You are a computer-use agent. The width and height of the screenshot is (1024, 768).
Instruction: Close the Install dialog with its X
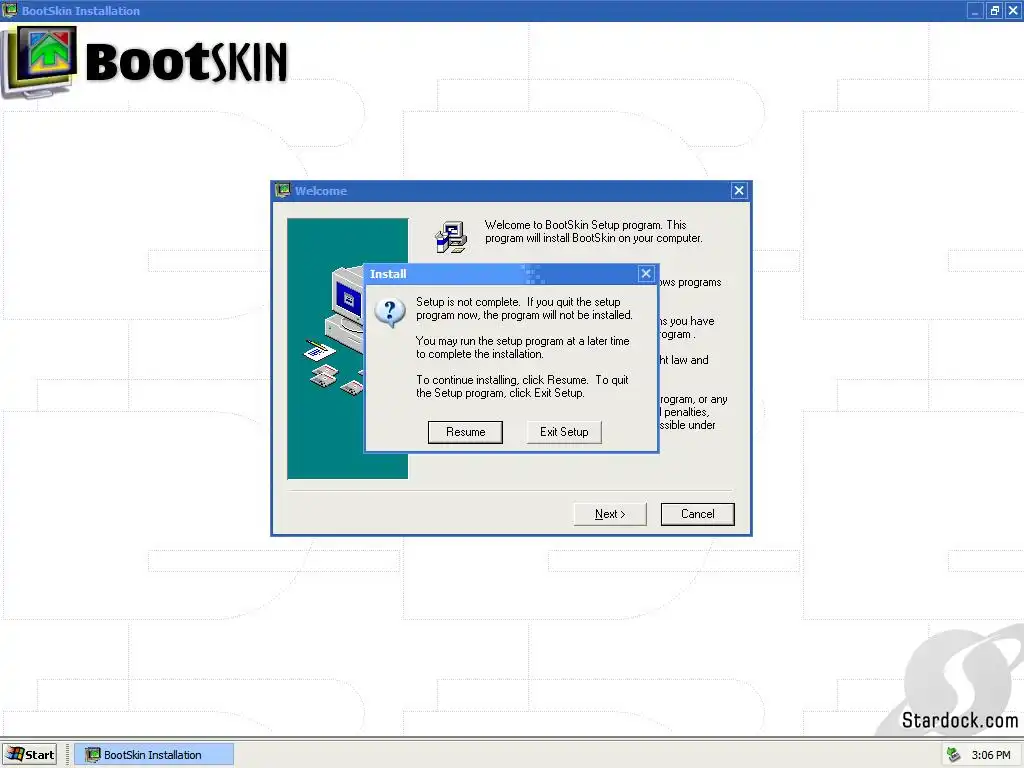[x=646, y=274]
